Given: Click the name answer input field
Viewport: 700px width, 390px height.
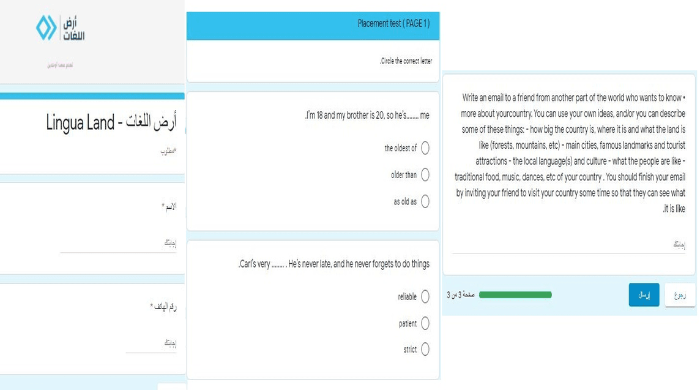Looking at the screenshot, I should tap(118, 244).
